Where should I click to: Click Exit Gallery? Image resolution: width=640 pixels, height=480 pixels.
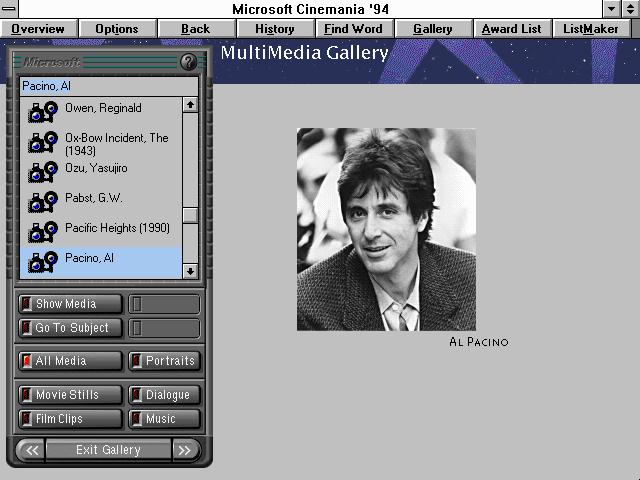[109, 450]
